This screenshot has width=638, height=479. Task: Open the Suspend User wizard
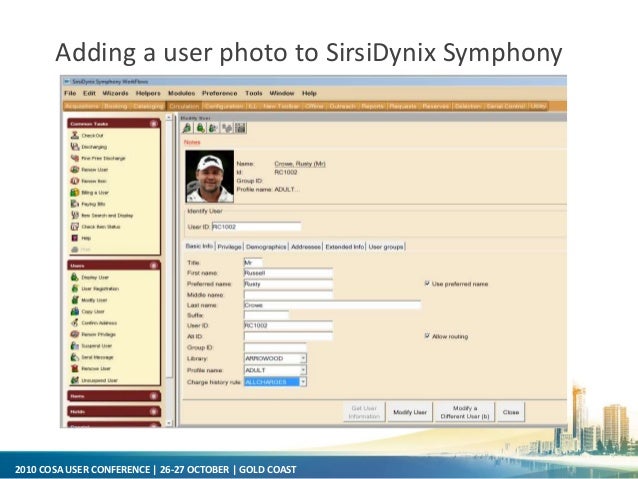click(92, 346)
